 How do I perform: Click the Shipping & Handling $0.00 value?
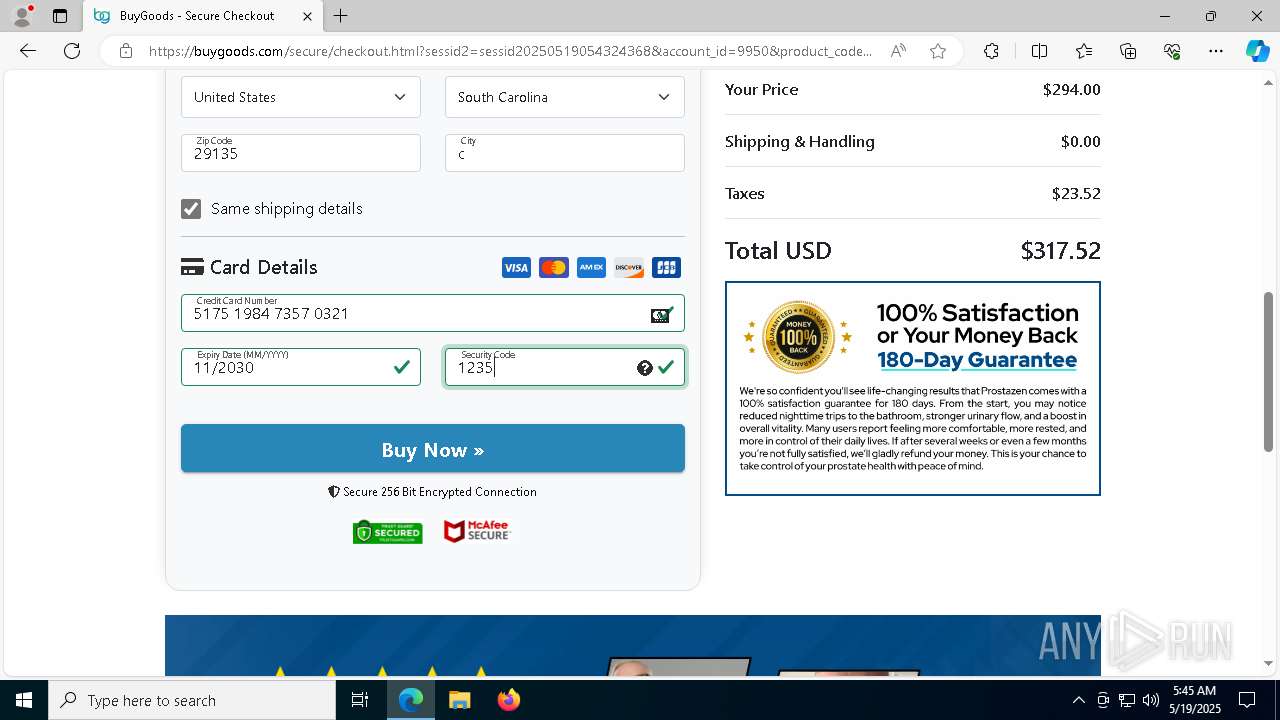click(1080, 142)
